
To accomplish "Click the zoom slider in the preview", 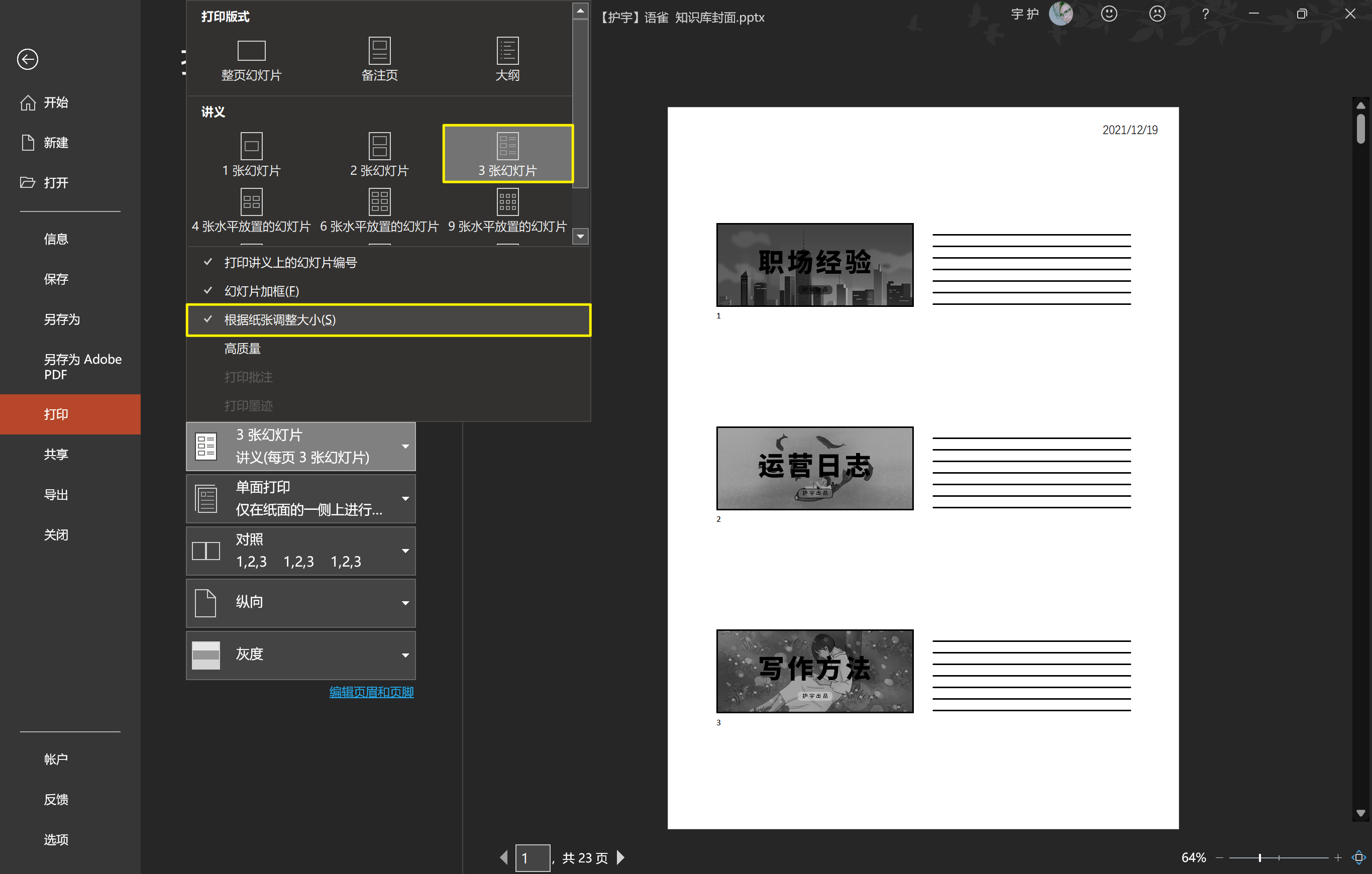I will pyautogui.click(x=1260, y=857).
